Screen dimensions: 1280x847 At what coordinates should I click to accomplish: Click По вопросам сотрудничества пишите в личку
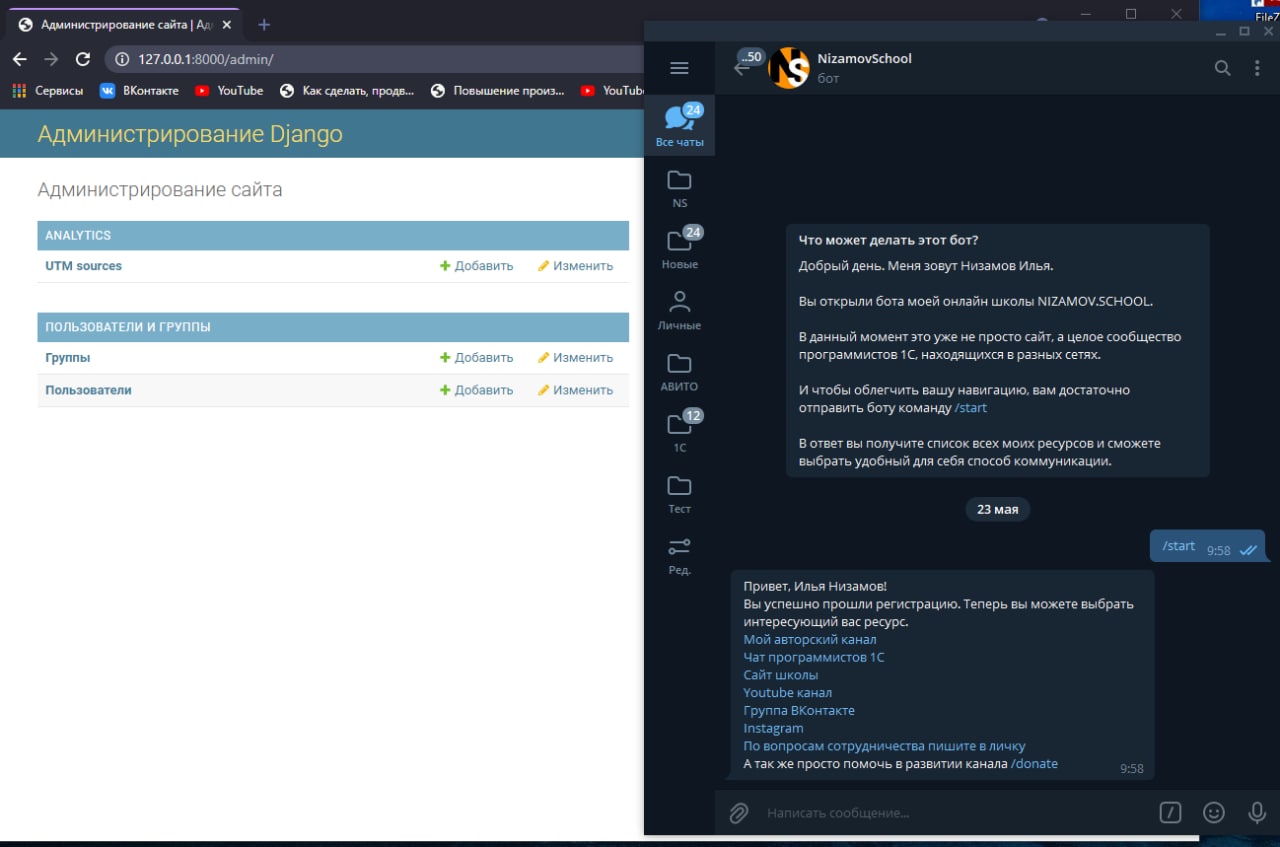885,746
